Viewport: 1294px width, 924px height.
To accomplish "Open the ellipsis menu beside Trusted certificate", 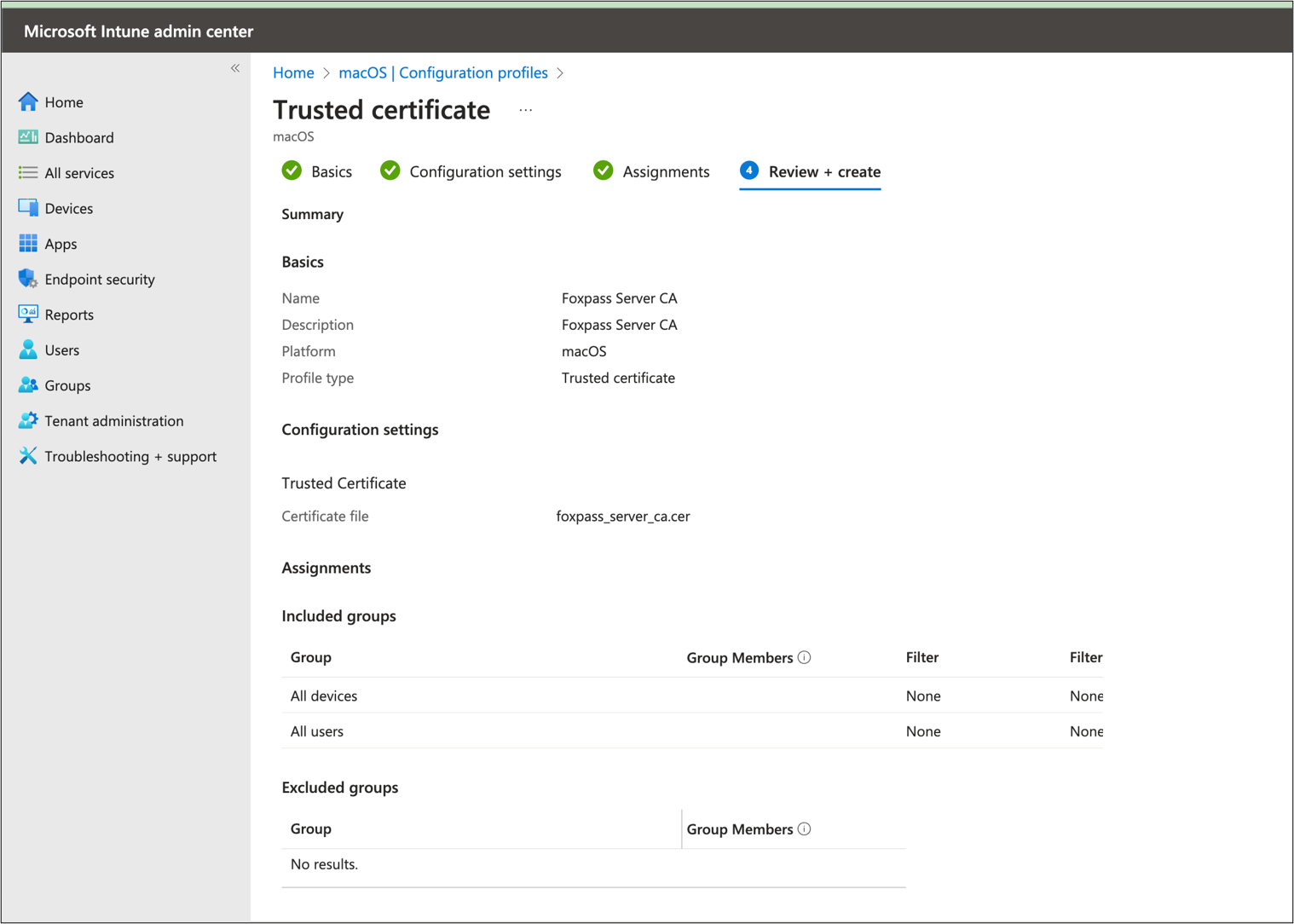I will coord(526,110).
